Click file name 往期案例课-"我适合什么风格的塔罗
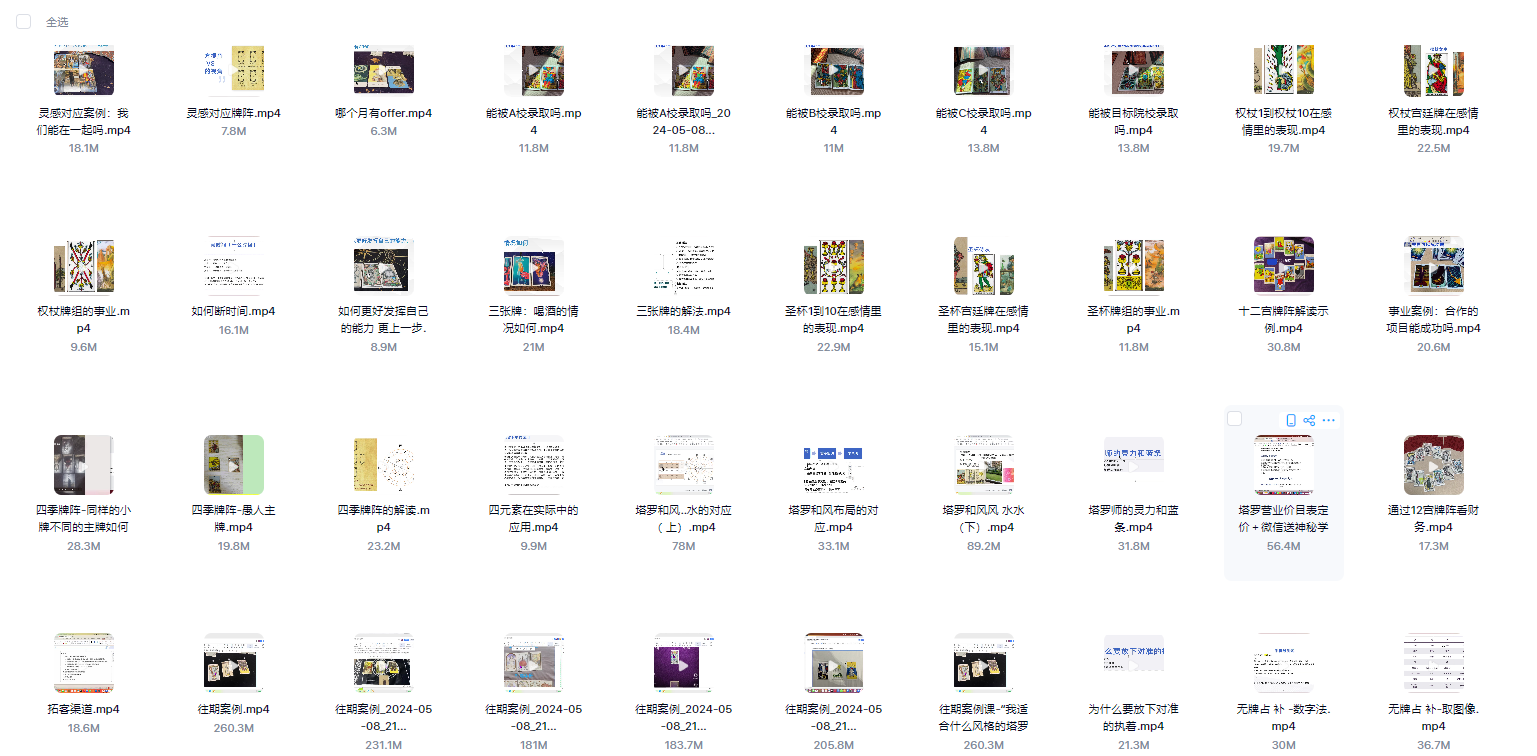Viewport: 1537px width, 756px height. click(984, 717)
